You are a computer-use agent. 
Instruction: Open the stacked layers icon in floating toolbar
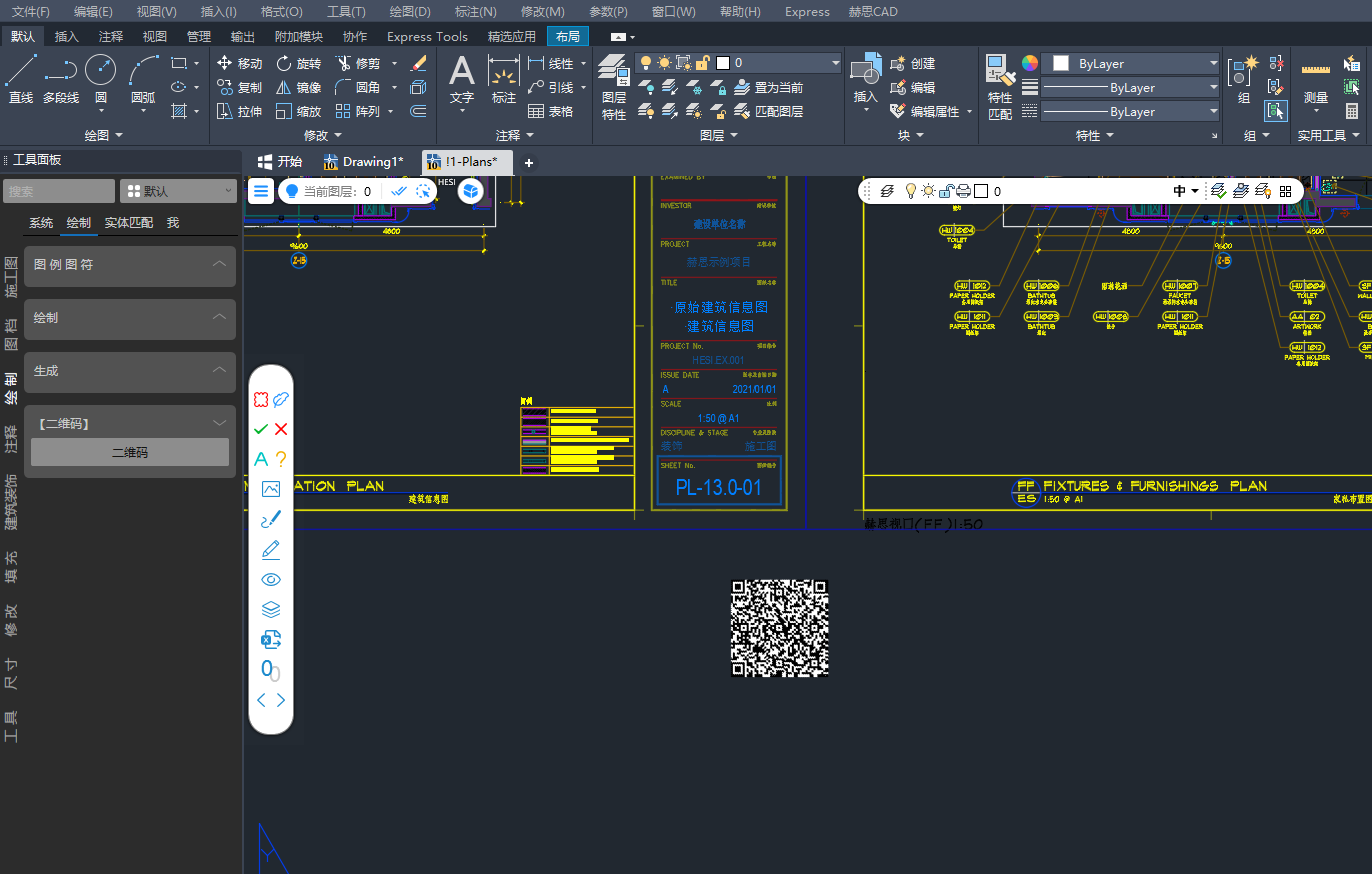click(x=270, y=609)
